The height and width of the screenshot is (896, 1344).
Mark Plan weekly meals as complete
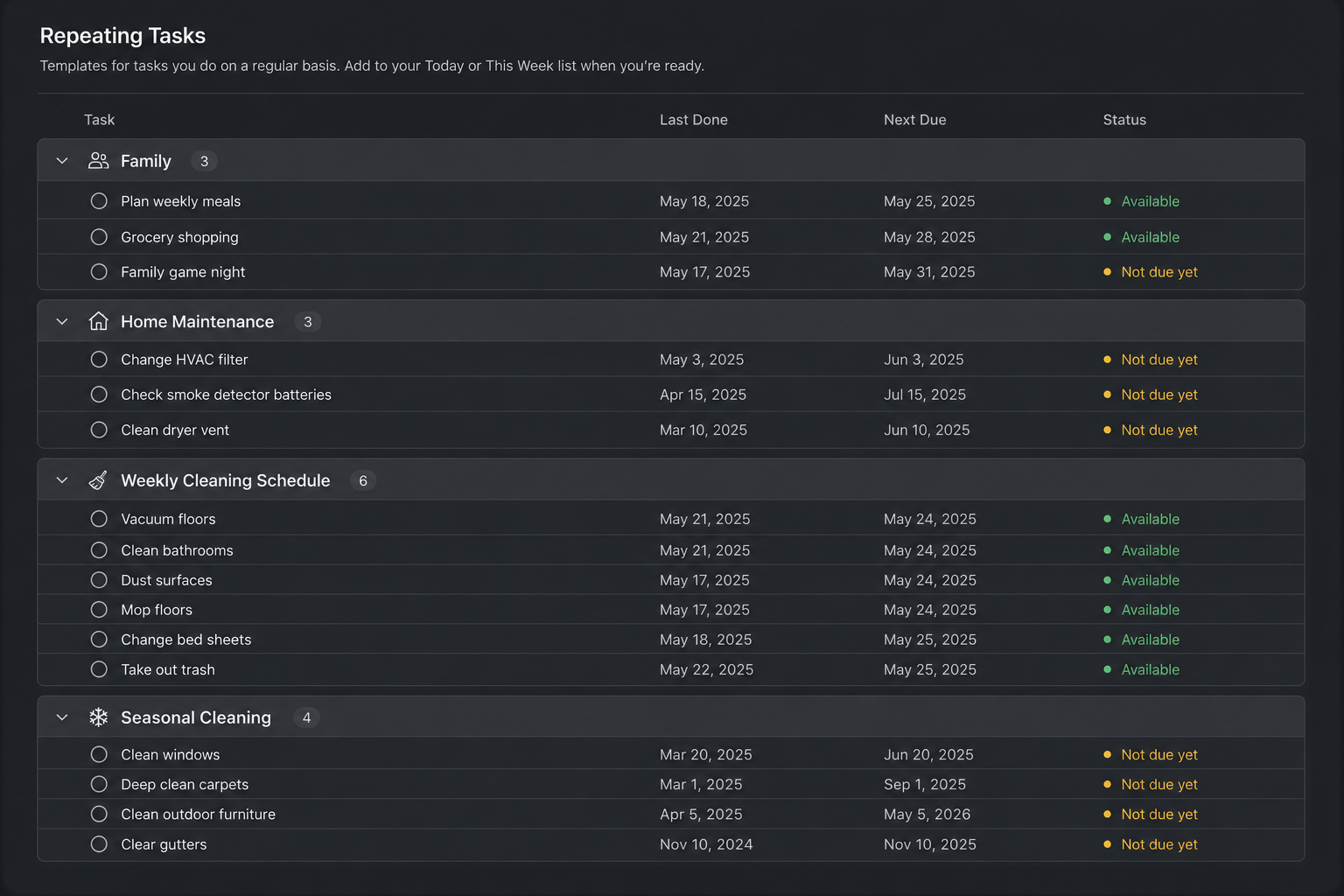pos(99,201)
